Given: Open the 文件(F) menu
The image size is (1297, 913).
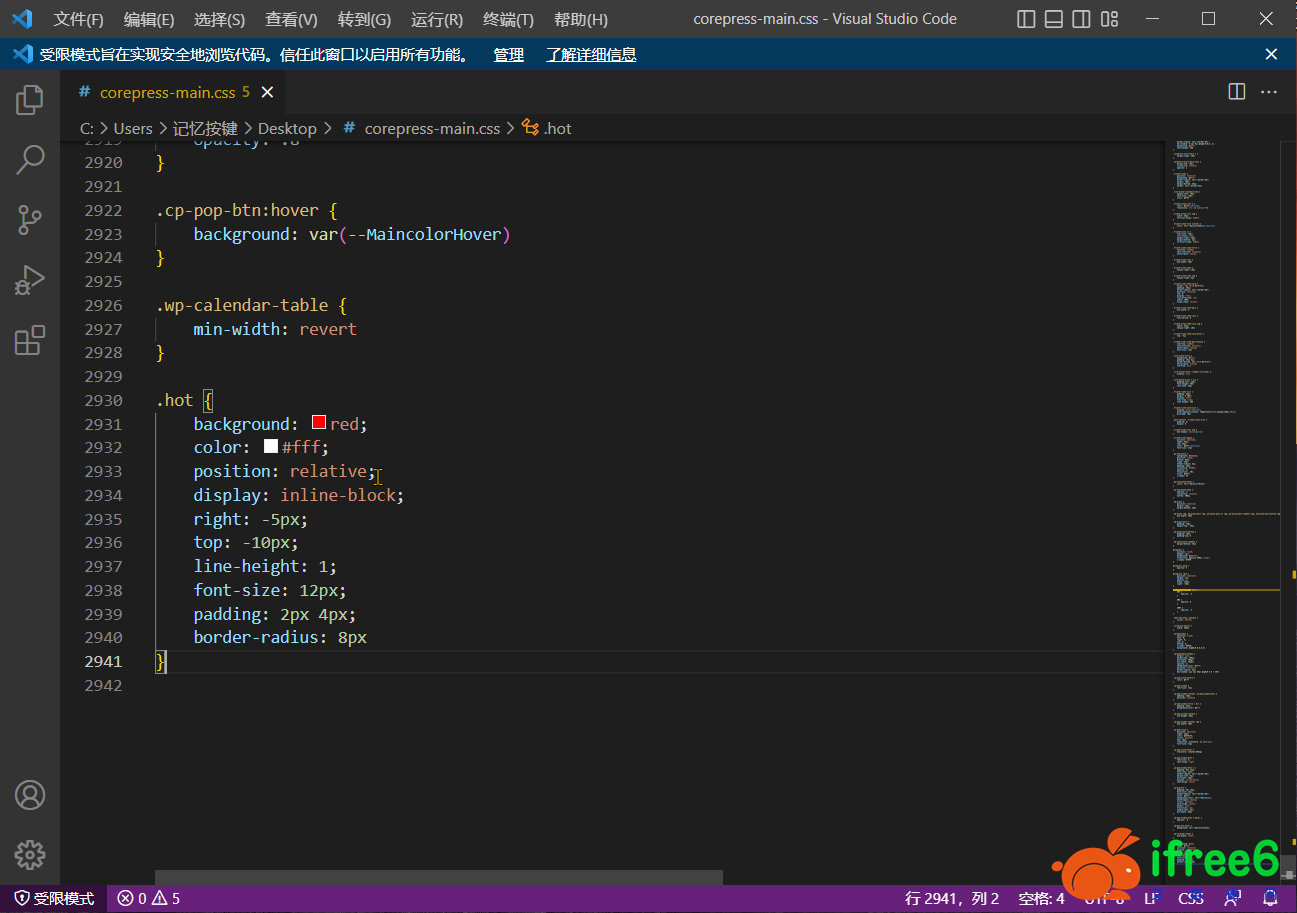Looking at the screenshot, I should 78,19.
